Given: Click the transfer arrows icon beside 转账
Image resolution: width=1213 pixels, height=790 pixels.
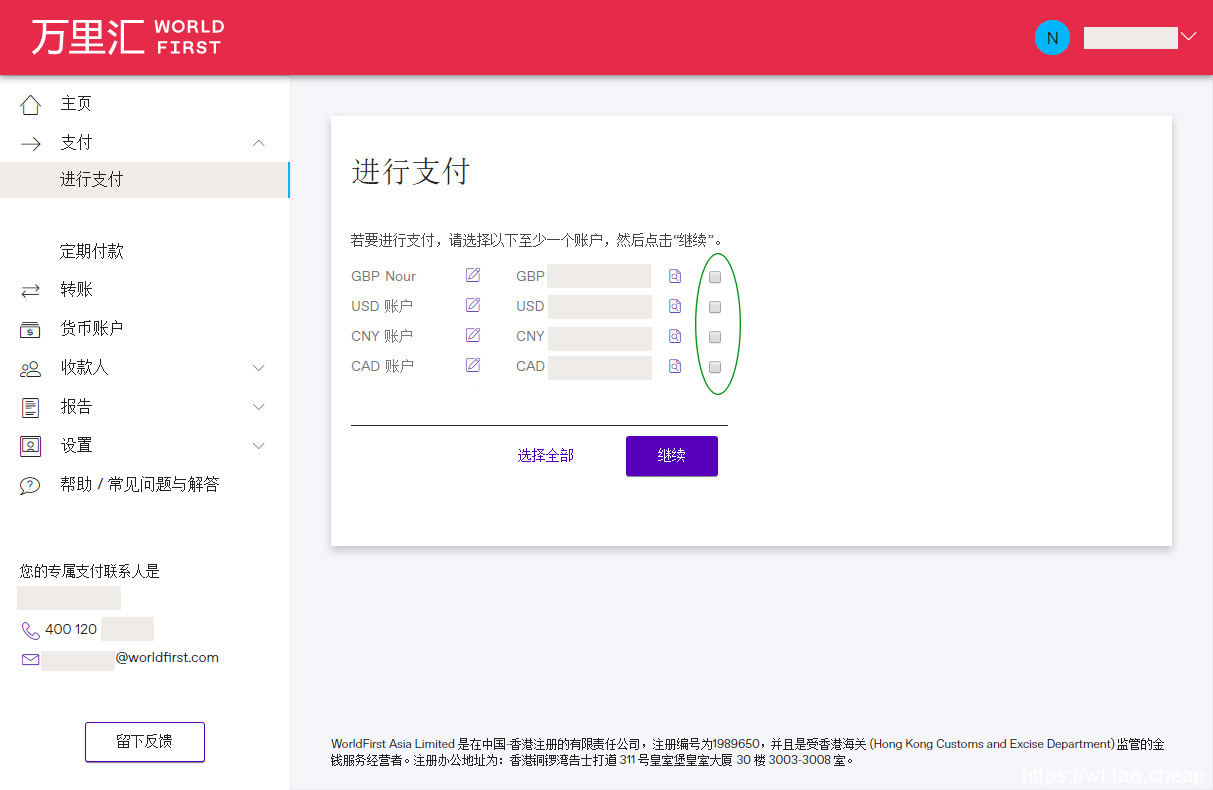Looking at the screenshot, I should click(x=31, y=290).
